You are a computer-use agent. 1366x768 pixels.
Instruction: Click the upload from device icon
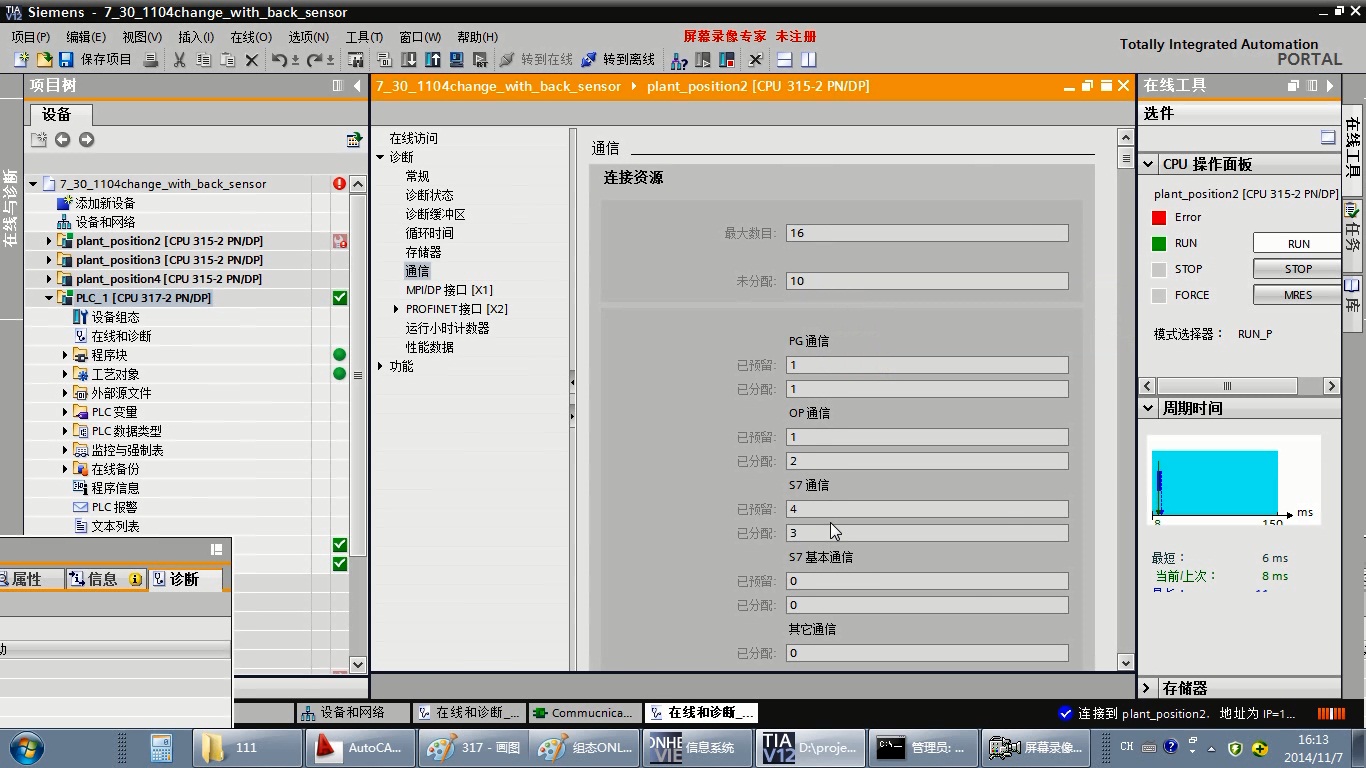(x=433, y=60)
